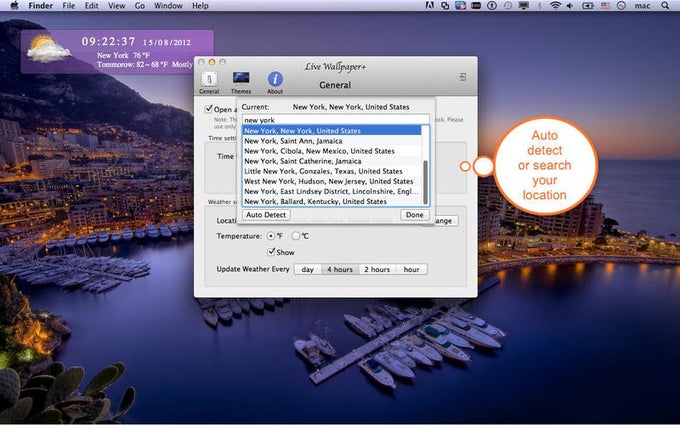Open the View menu

(116, 6)
